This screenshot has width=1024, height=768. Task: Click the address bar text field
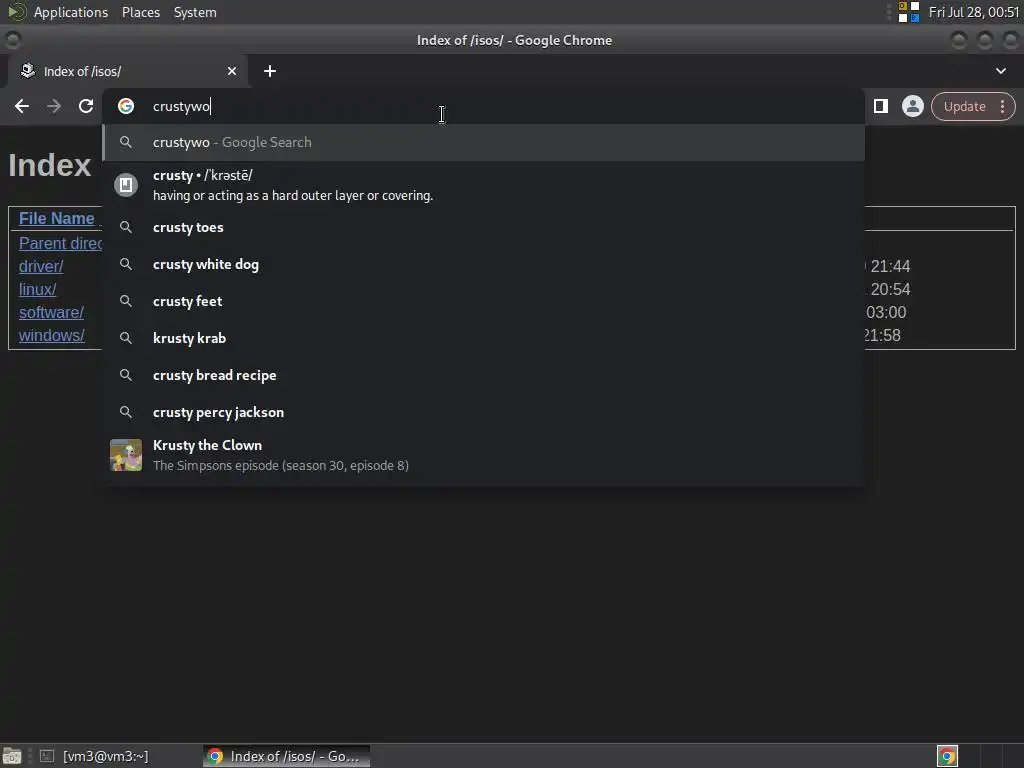(483, 106)
